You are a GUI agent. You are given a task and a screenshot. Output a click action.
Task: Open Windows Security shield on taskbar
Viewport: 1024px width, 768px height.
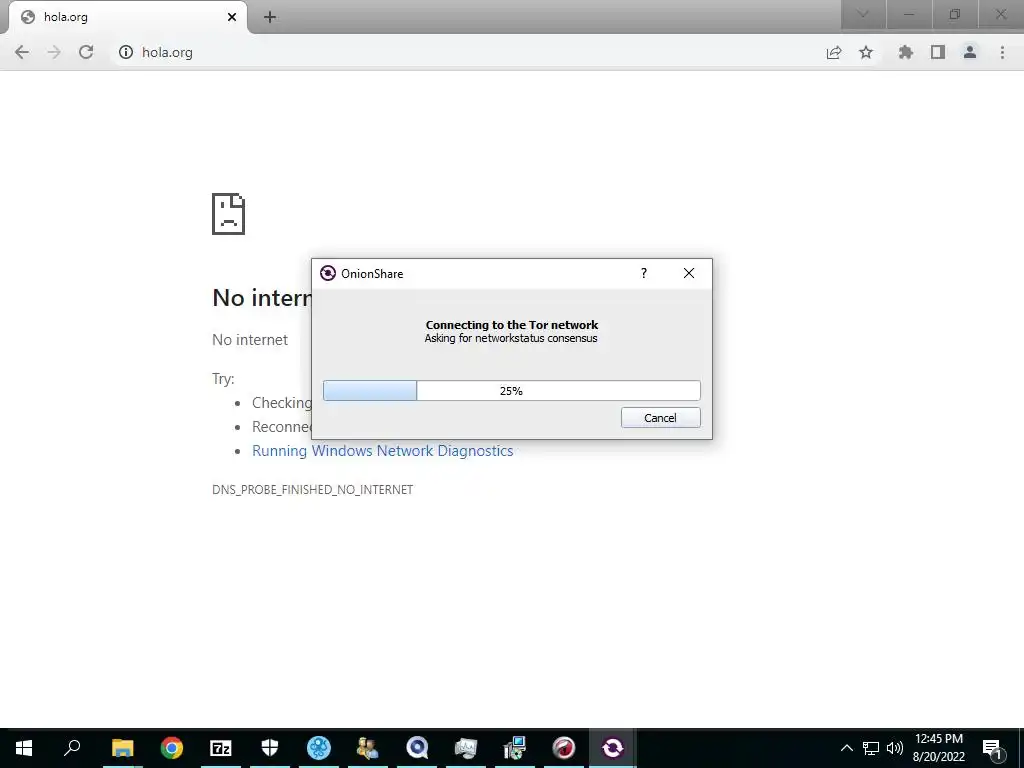[270, 748]
